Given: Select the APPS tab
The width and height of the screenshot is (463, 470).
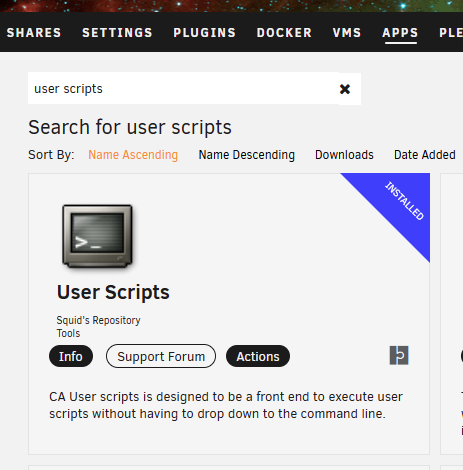Looking at the screenshot, I should click(400, 33).
